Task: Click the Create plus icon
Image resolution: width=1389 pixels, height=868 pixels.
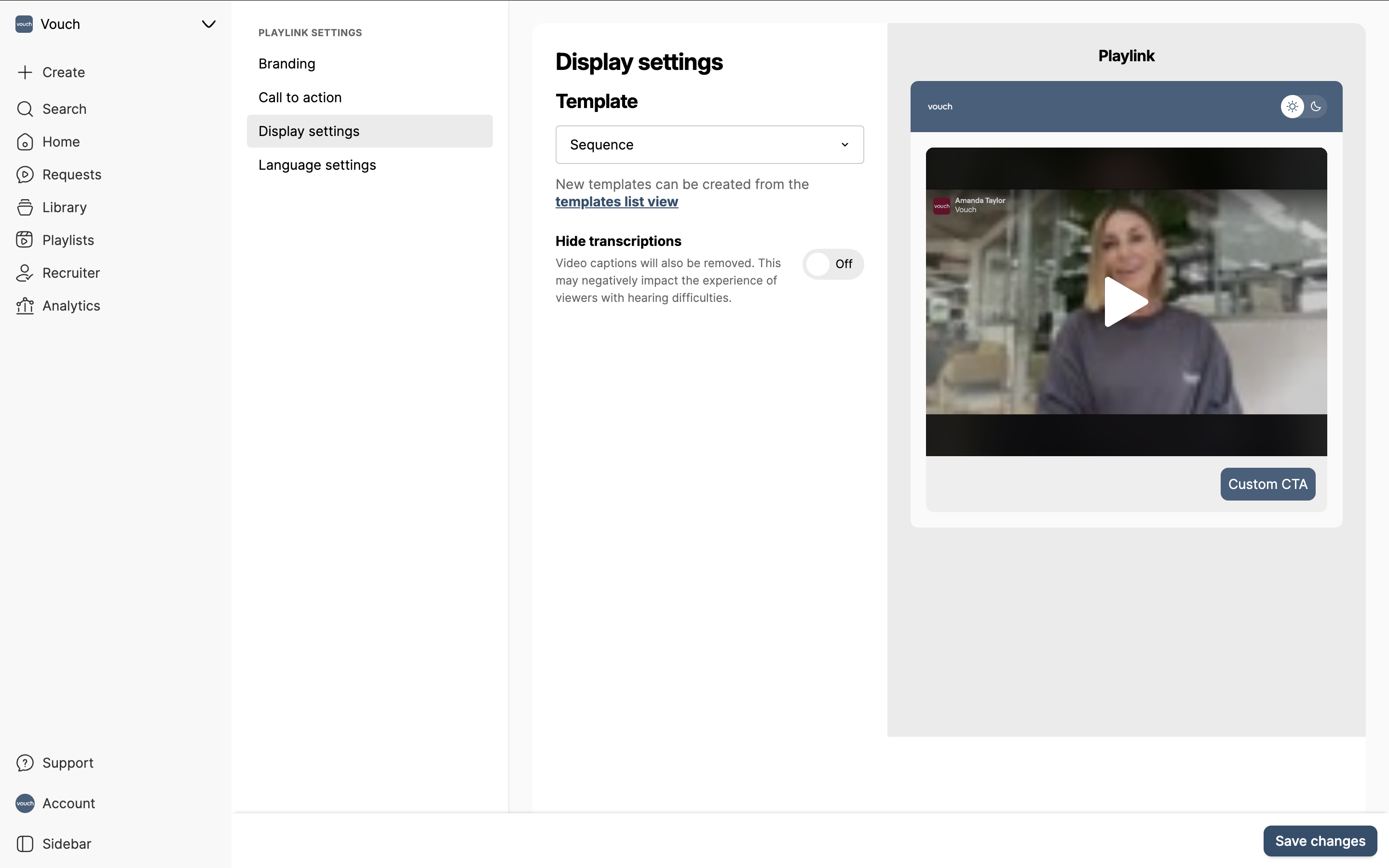Action: tap(25, 72)
